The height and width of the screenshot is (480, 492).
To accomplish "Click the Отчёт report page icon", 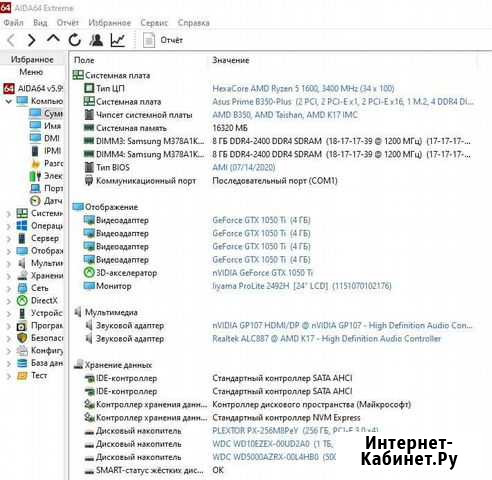I will click(x=149, y=40).
